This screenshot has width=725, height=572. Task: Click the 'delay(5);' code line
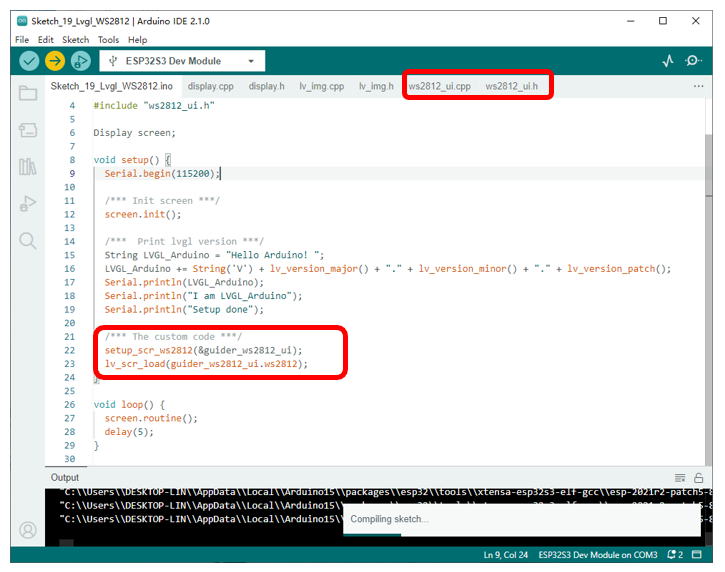[129, 432]
